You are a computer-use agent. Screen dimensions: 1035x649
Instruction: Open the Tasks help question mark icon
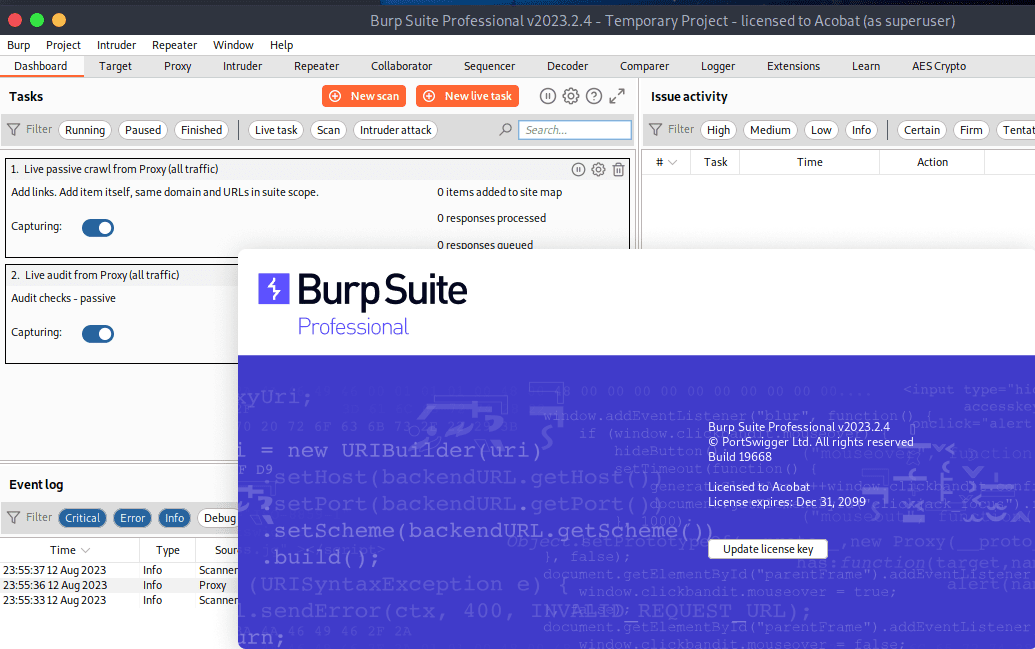[x=594, y=96]
